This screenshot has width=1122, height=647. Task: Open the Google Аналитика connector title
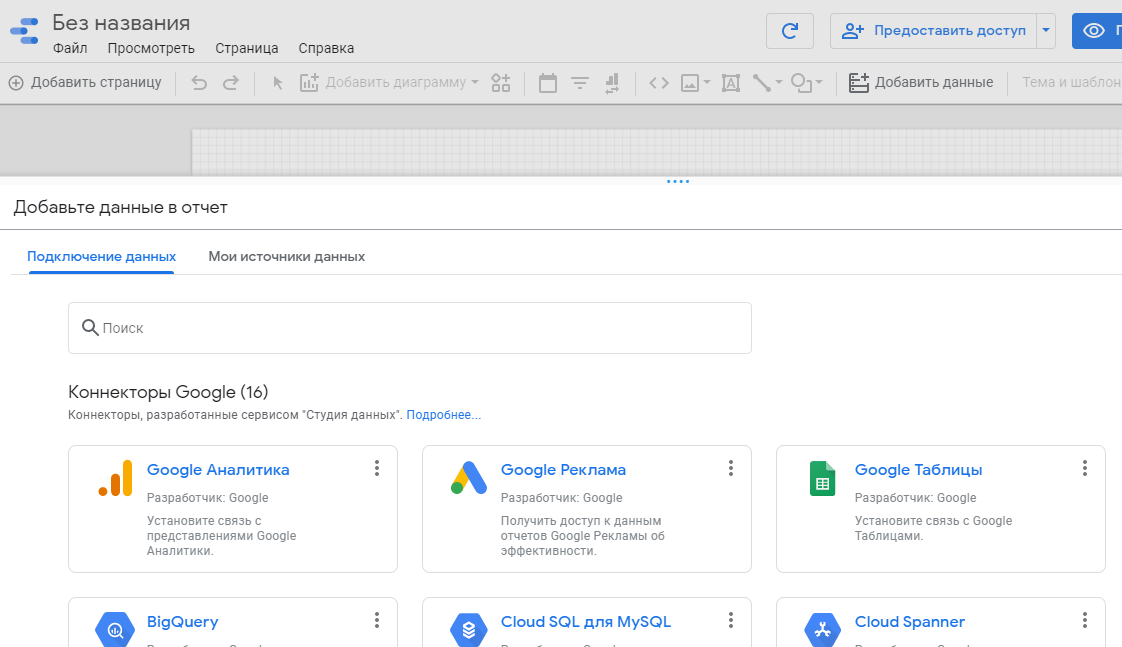[218, 470]
